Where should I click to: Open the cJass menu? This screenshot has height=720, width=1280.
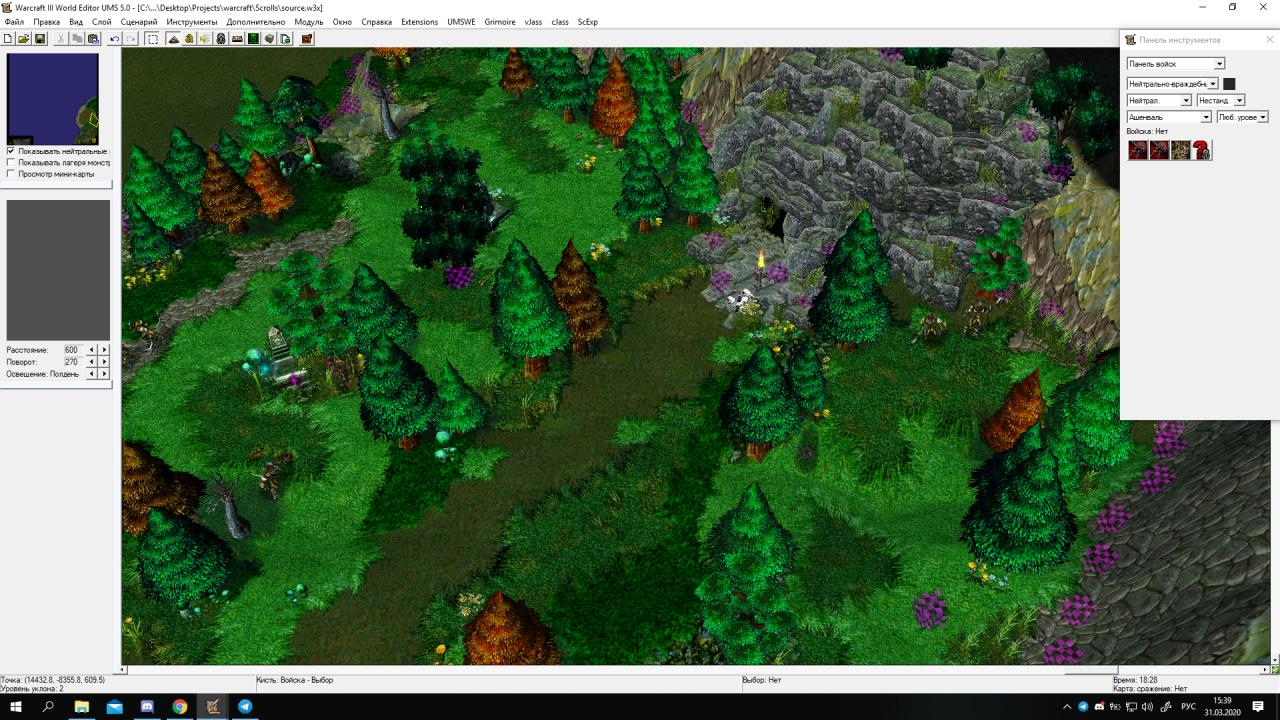[x=560, y=22]
